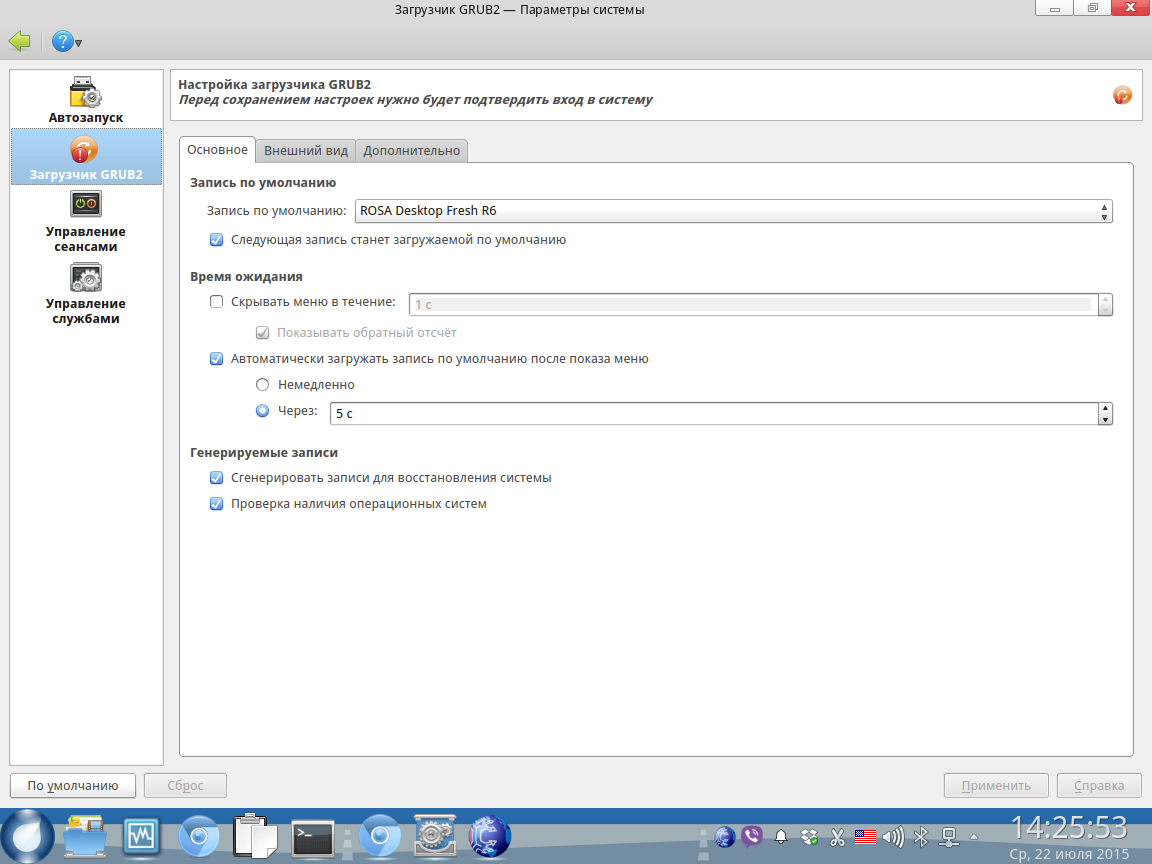
Task: Toggle 'Проверка наличия операционных систем' checkbox
Action: 216,503
